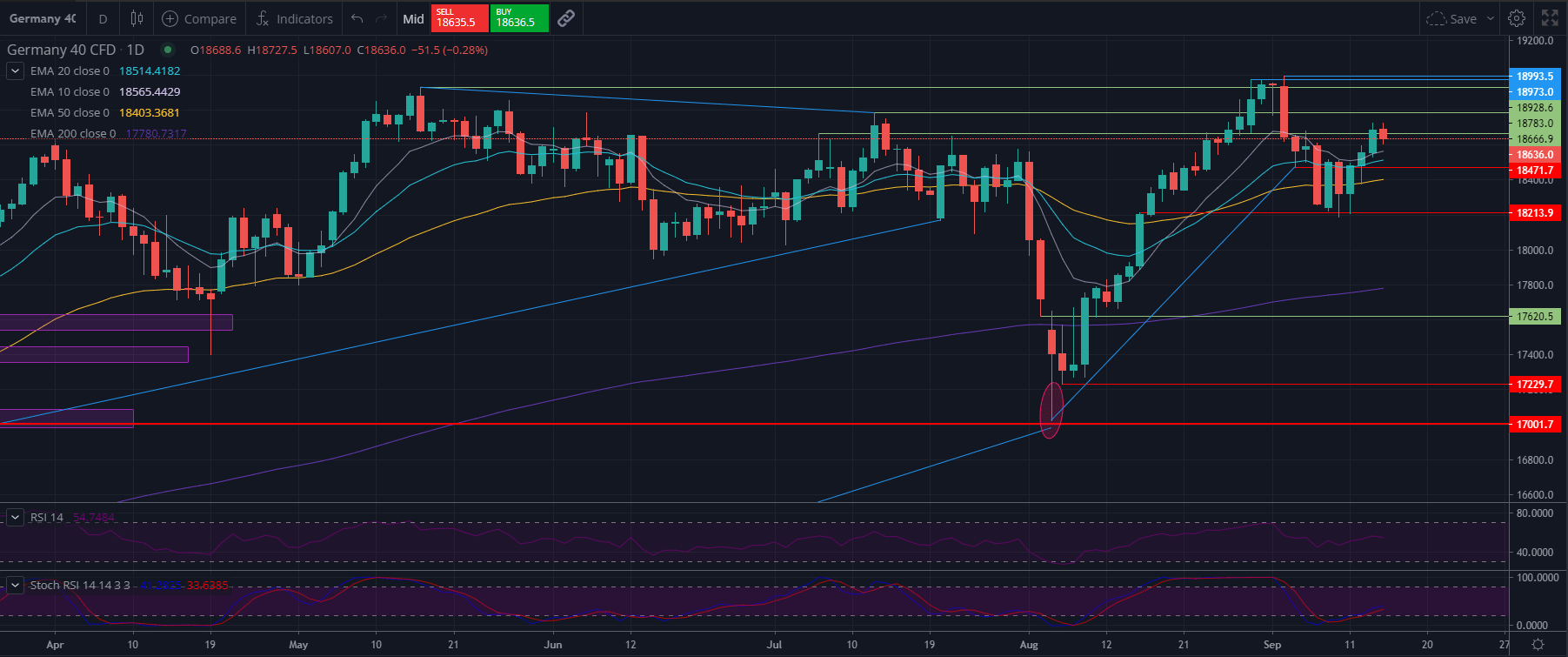The width and height of the screenshot is (1568, 657).
Task: Open time axis settings gear at bottom right
Action: click(x=1538, y=645)
